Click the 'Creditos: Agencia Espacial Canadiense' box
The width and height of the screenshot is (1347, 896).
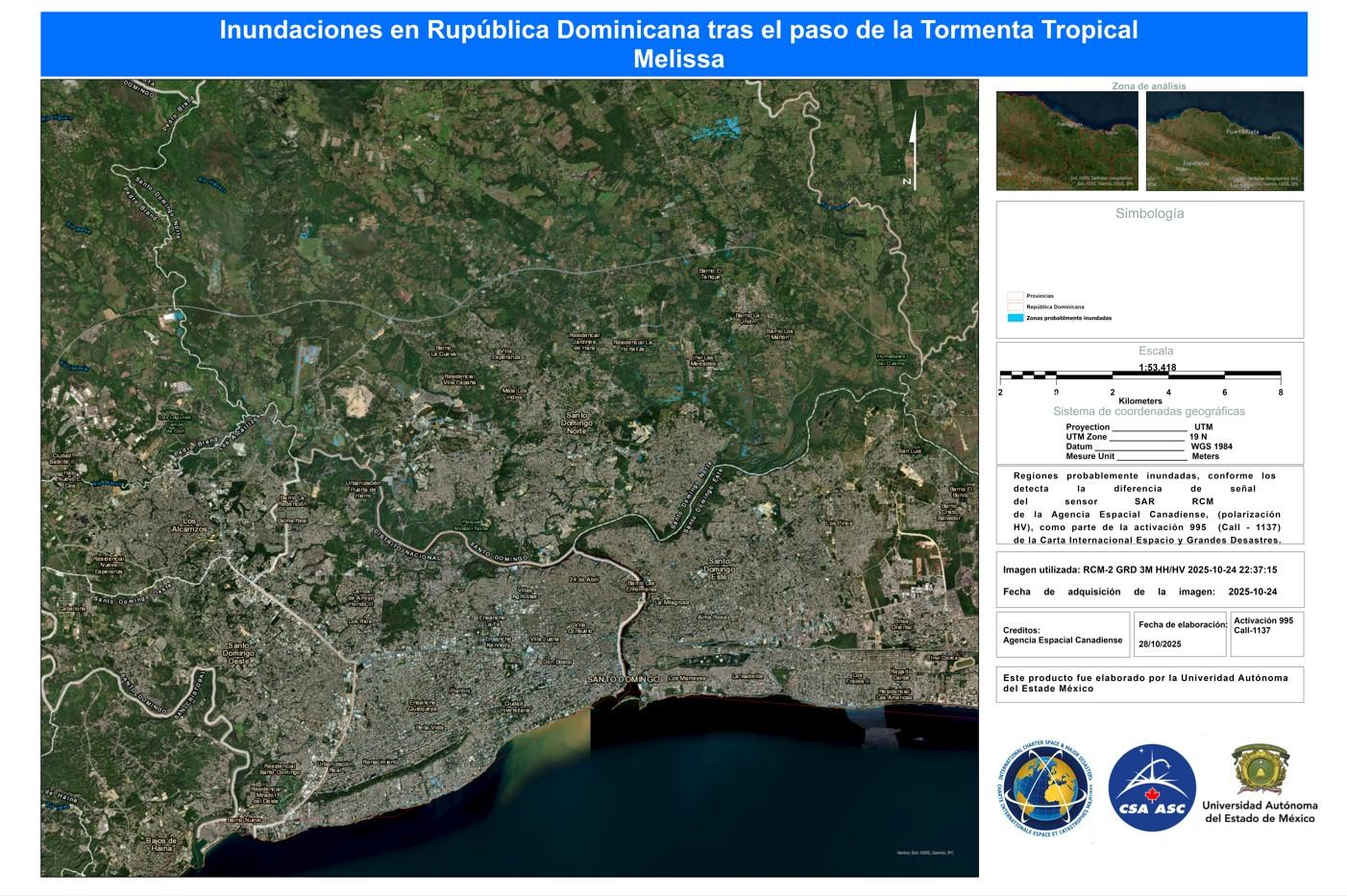[1063, 635]
